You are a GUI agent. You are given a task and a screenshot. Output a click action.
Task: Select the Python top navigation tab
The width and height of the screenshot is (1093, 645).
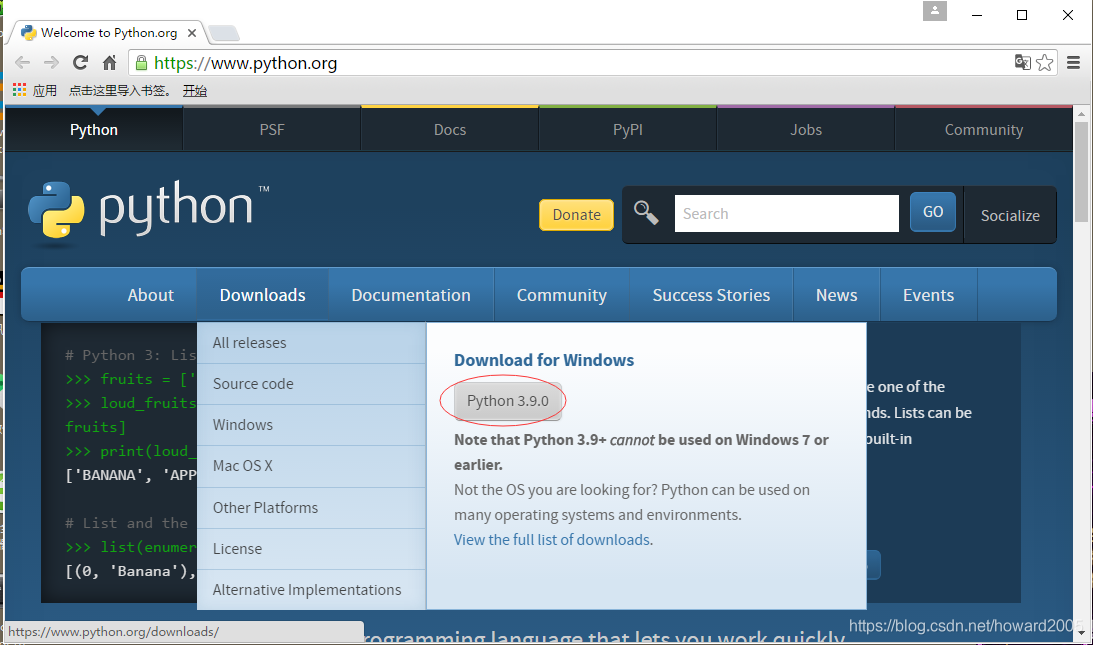tap(93, 130)
